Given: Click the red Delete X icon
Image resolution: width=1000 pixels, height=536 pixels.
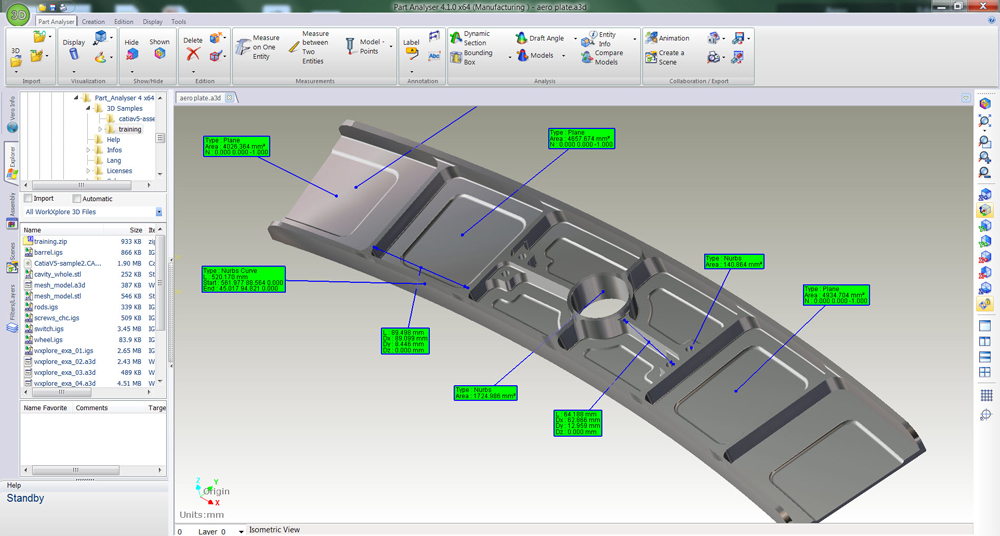Looking at the screenshot, I should tap(193, 56).
